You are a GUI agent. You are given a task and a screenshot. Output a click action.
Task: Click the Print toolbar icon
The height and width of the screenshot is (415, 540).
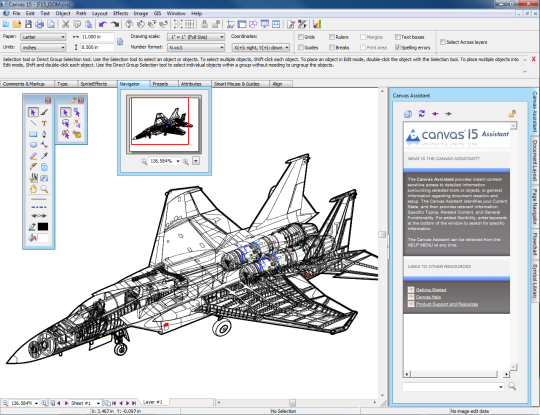click(x=40, y=24)
